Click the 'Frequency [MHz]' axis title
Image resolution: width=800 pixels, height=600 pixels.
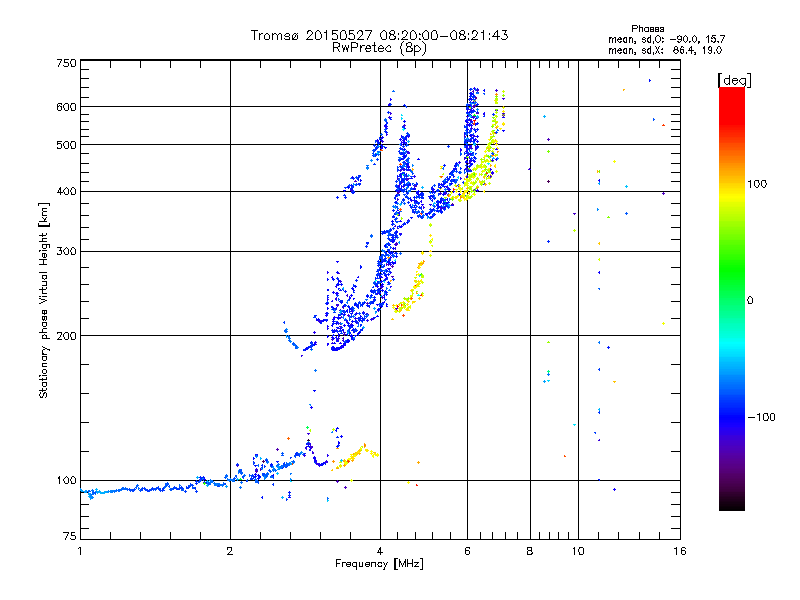379,564
